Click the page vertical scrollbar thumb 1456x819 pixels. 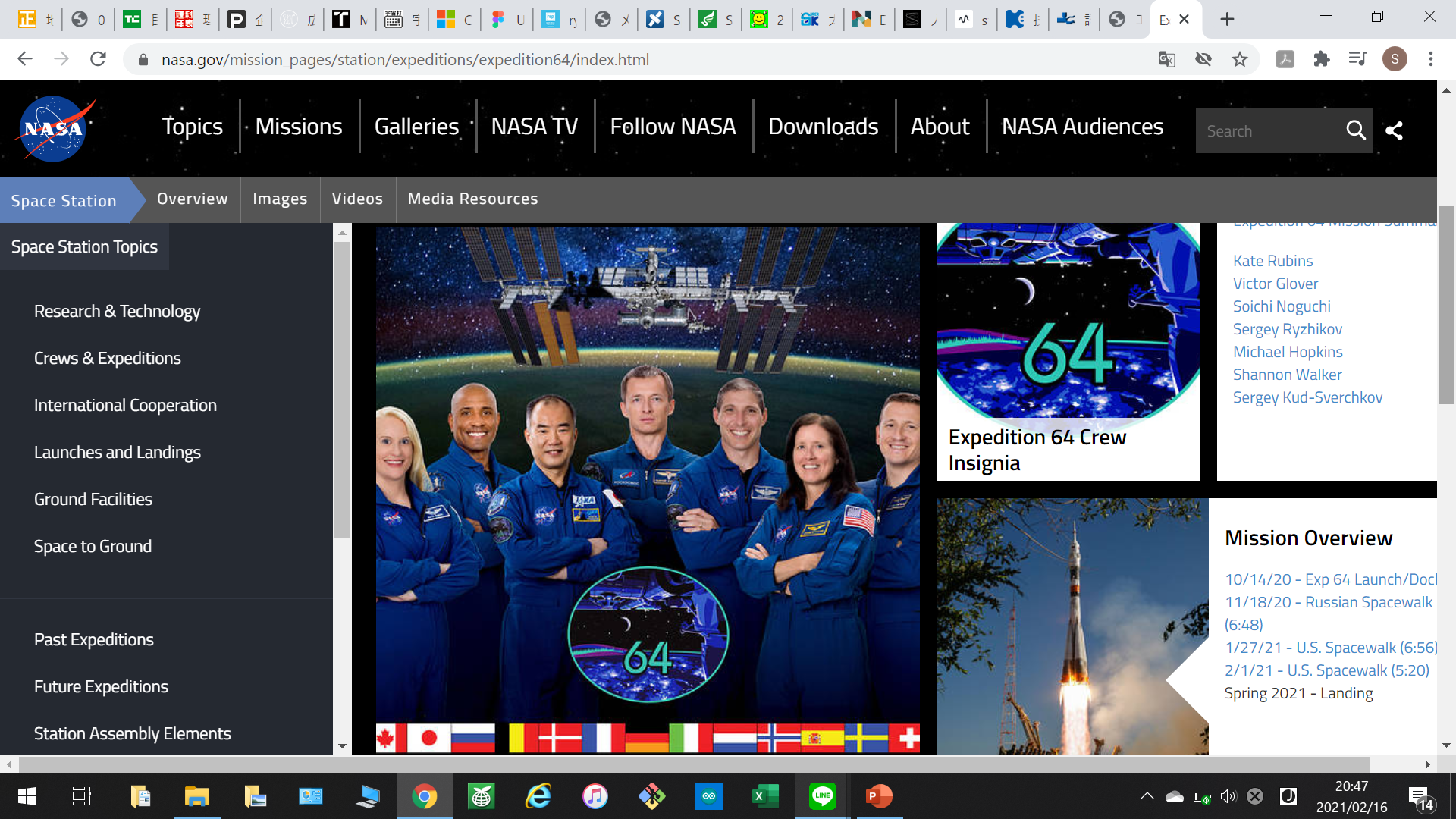coord(1446,303)
